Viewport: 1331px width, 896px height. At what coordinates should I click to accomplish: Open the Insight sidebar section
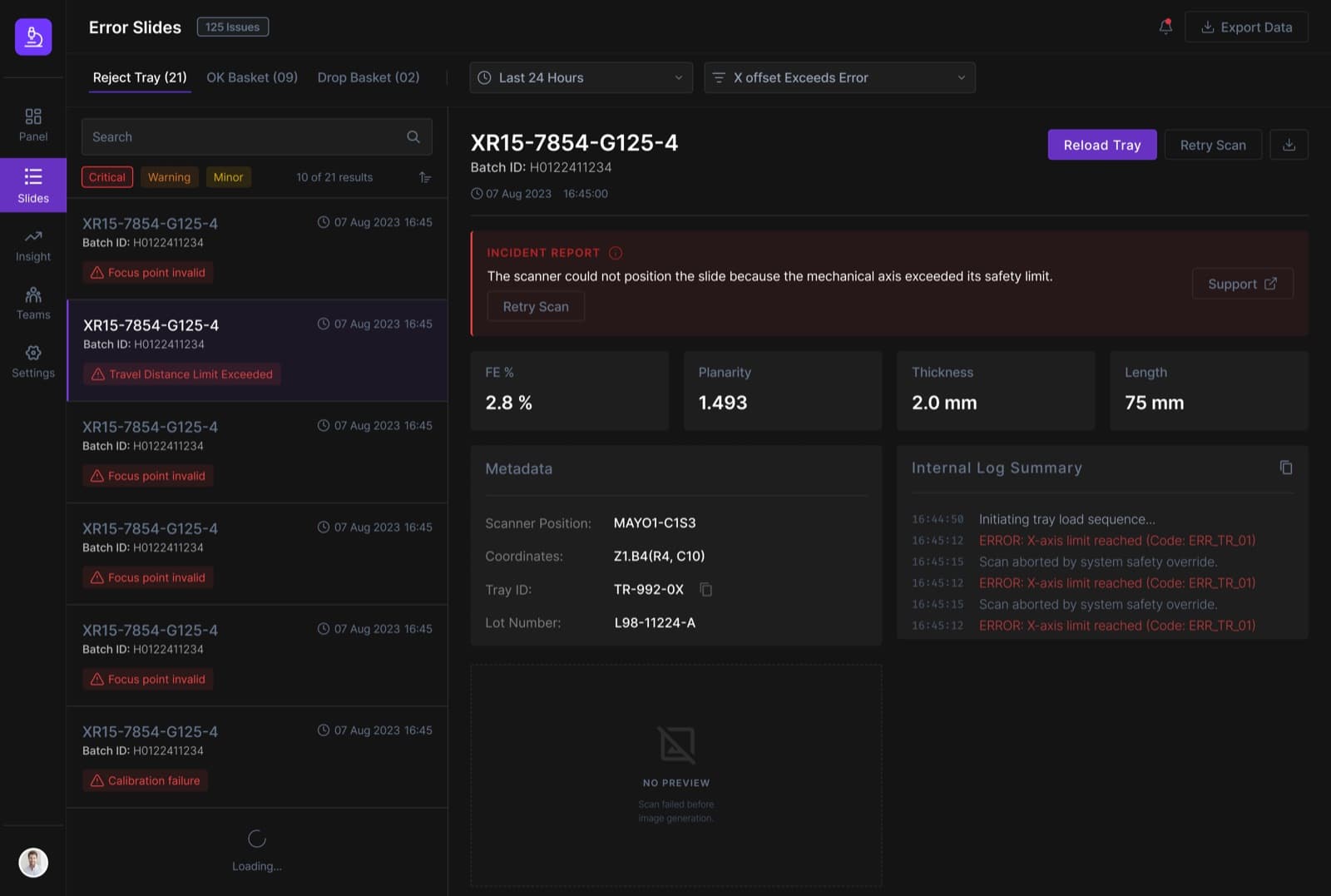(x=33, y=245)
